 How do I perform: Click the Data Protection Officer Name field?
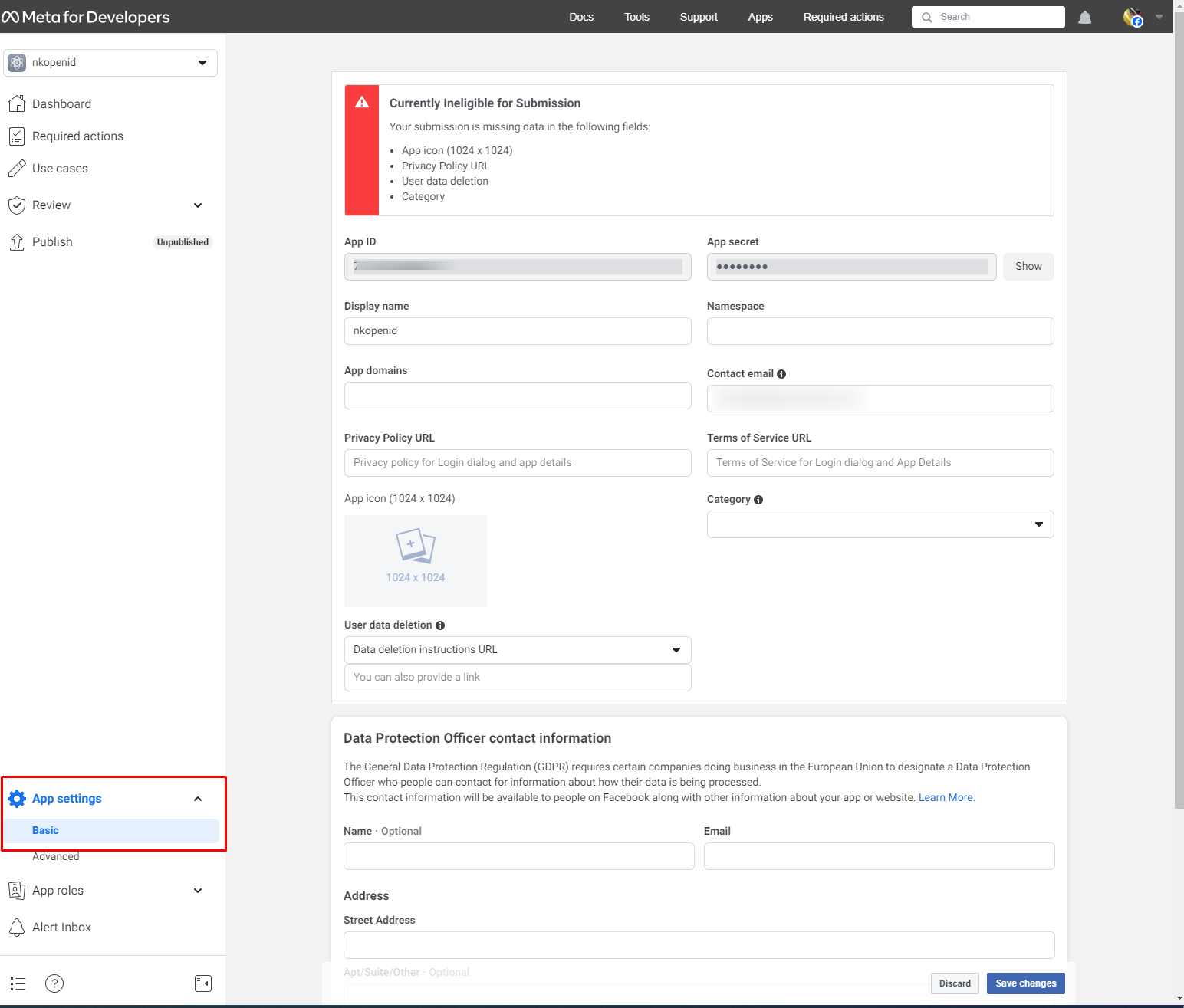coord(519,856)
